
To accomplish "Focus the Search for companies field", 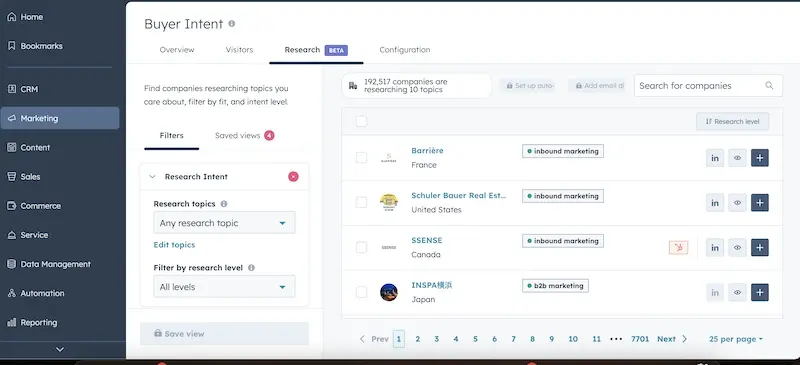I will pyautogui.click(x=708, y=85).
